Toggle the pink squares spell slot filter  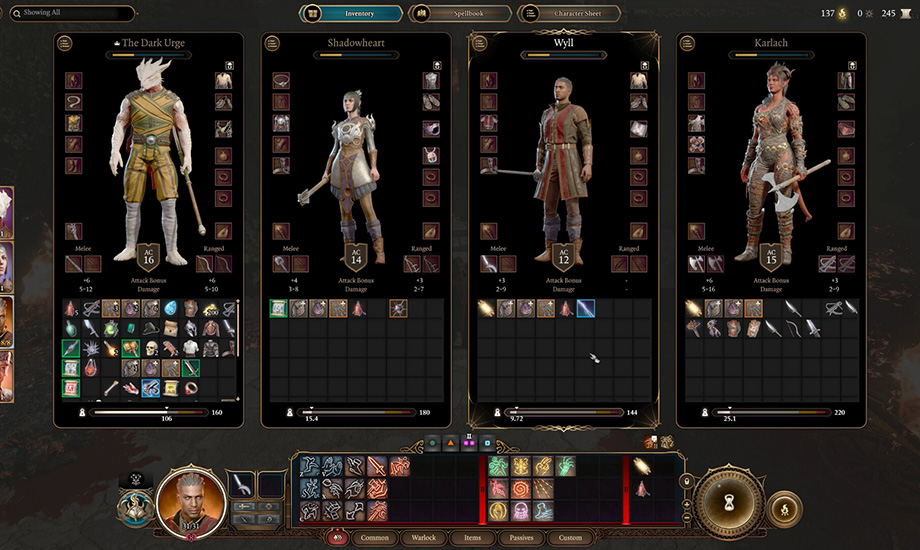point(469,443)
